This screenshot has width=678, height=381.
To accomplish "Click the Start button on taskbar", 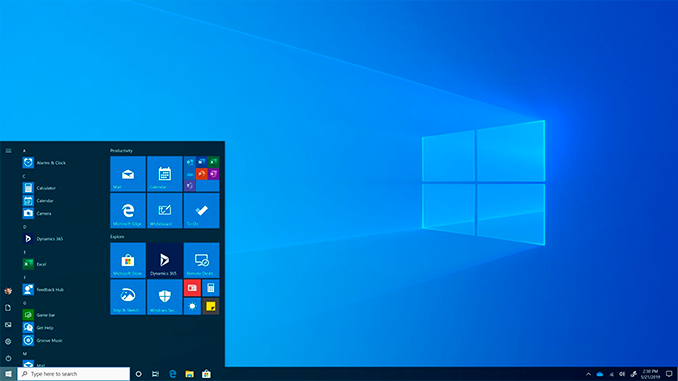I will pos(8,374).
